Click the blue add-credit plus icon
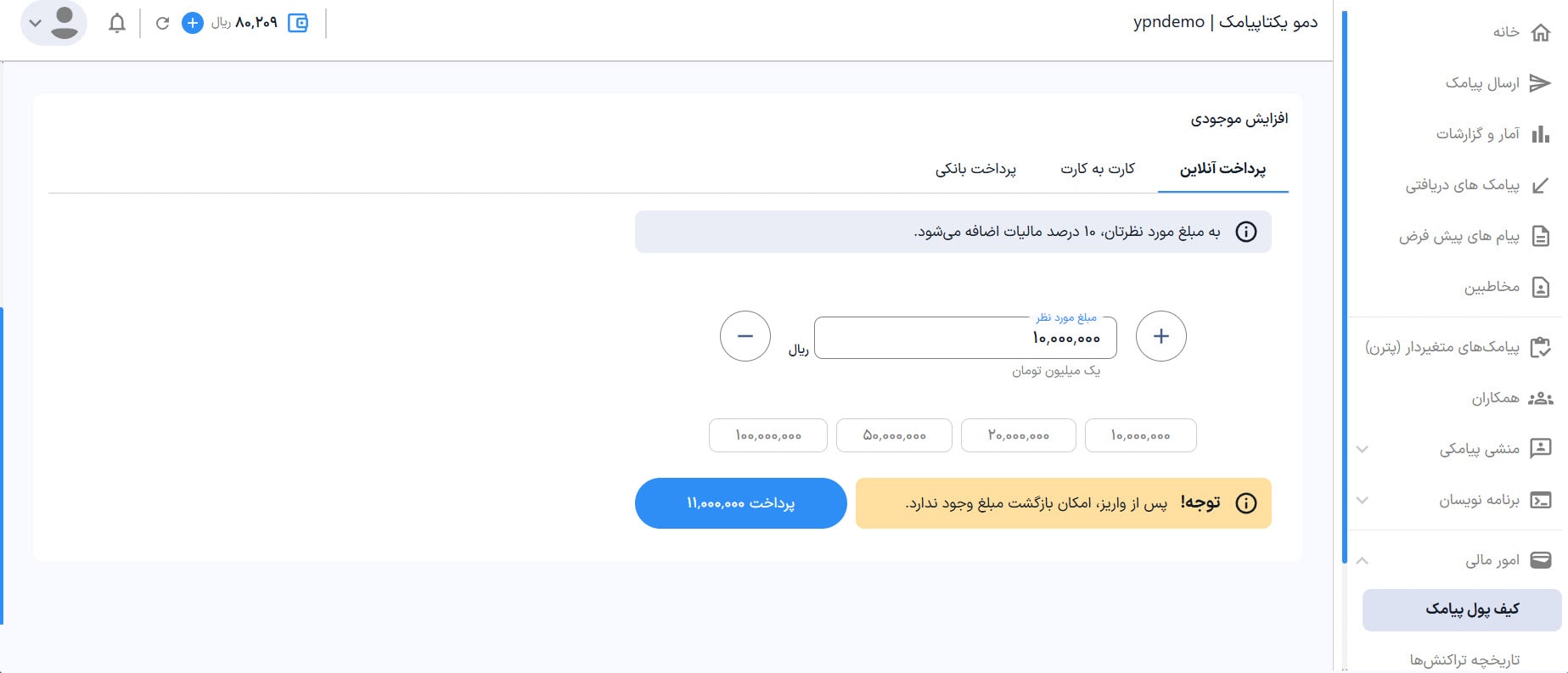The height and width of the screenshot is (673, 1568). pos(193,23)
